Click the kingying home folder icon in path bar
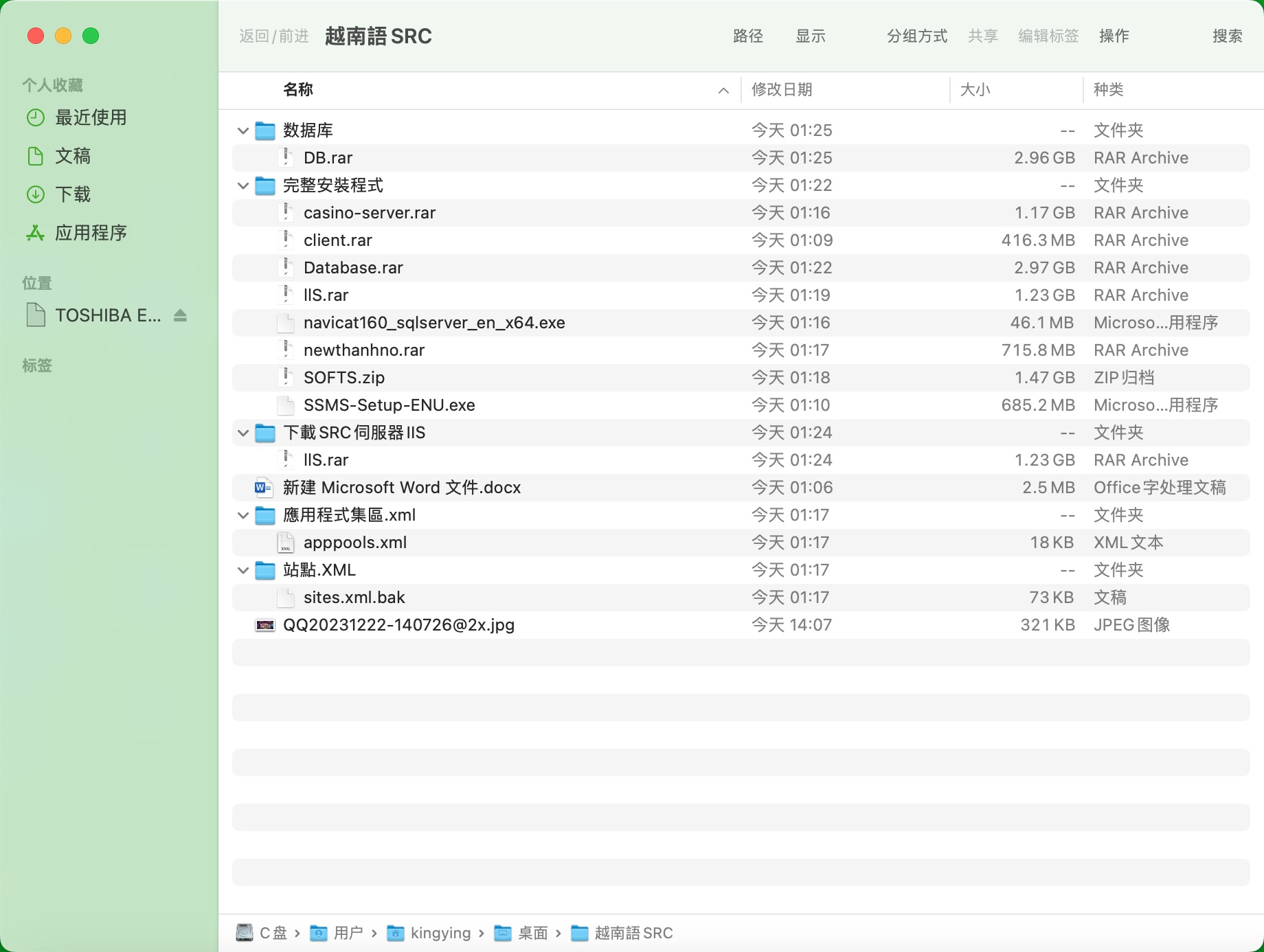Viewport: 1264px width, 952px height. coord(396,933)
